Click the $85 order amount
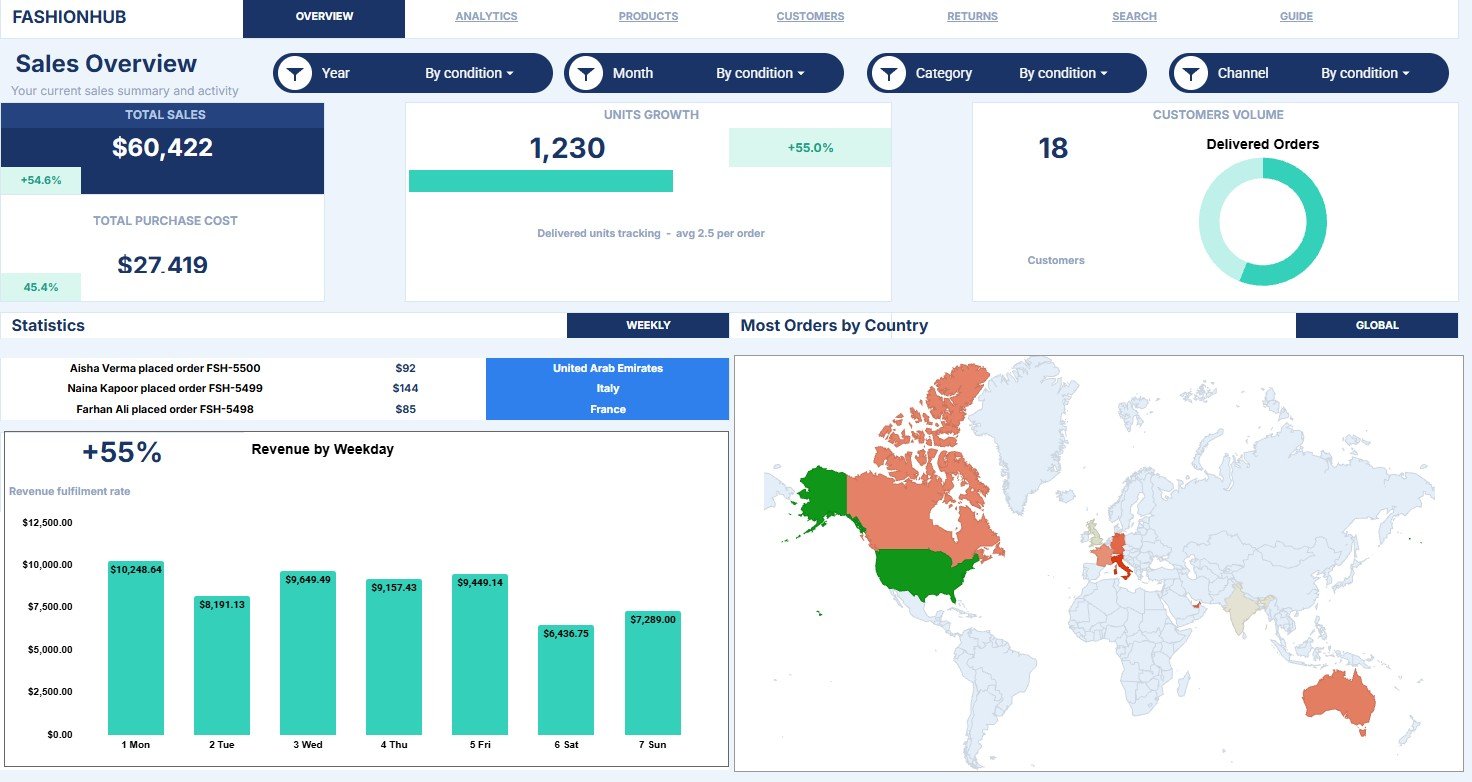Viewport: 1472px width, 782px height. click(405, 409)
